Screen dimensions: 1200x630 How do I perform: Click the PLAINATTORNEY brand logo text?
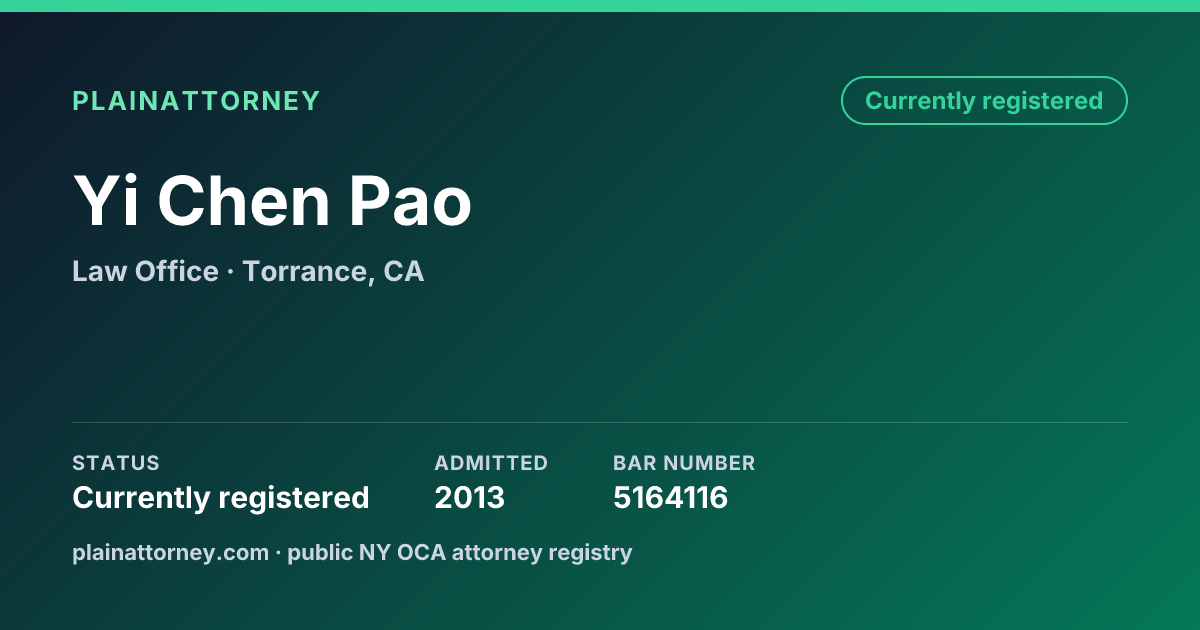point(196,101)
